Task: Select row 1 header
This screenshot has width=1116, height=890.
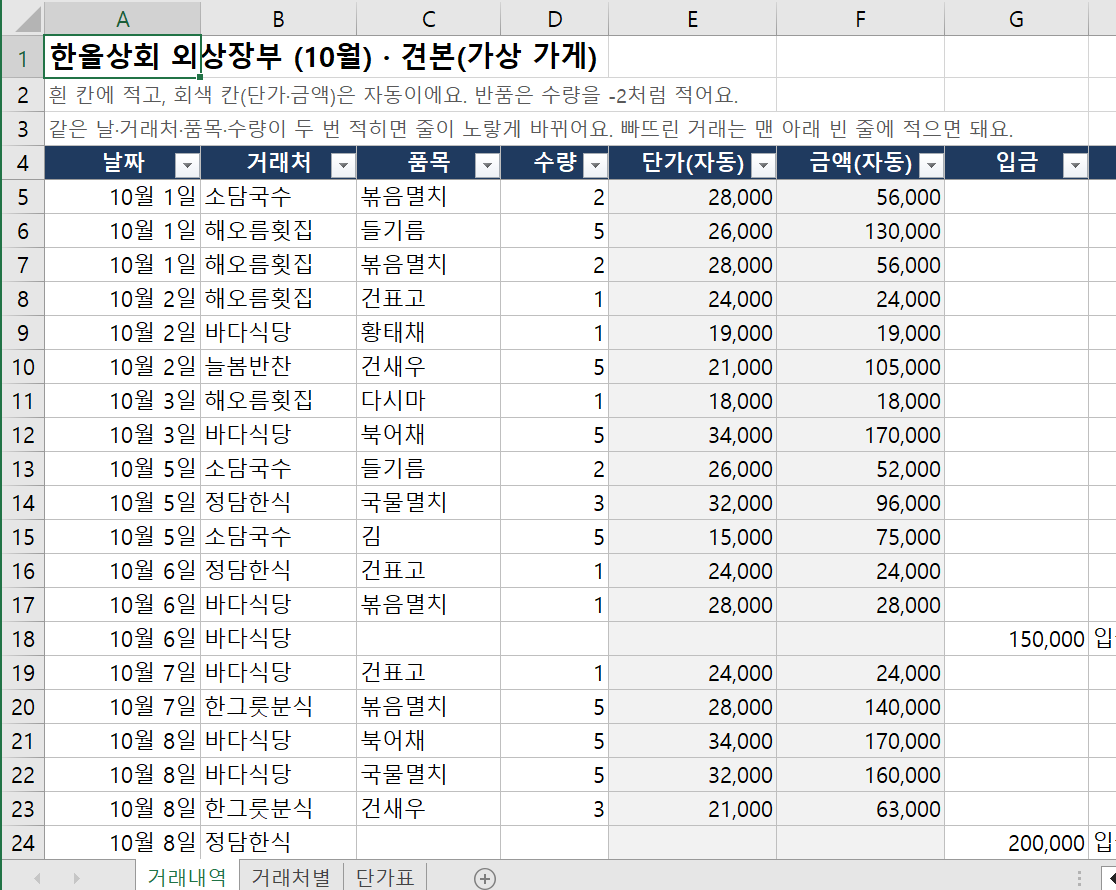Action: point(23,57)
